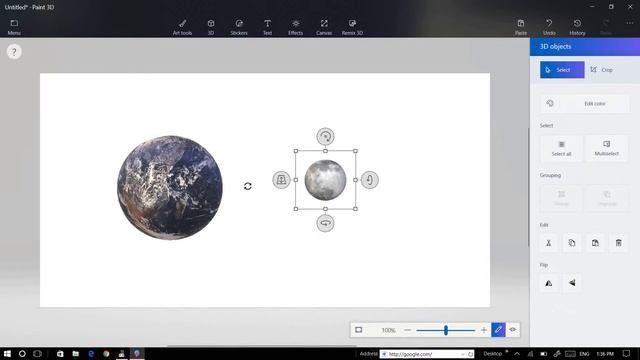The width and height of the screenshot is (640, 360).
Task: Expand the Address toolbar dropdown arrow
Action: (x=462, y=354)
